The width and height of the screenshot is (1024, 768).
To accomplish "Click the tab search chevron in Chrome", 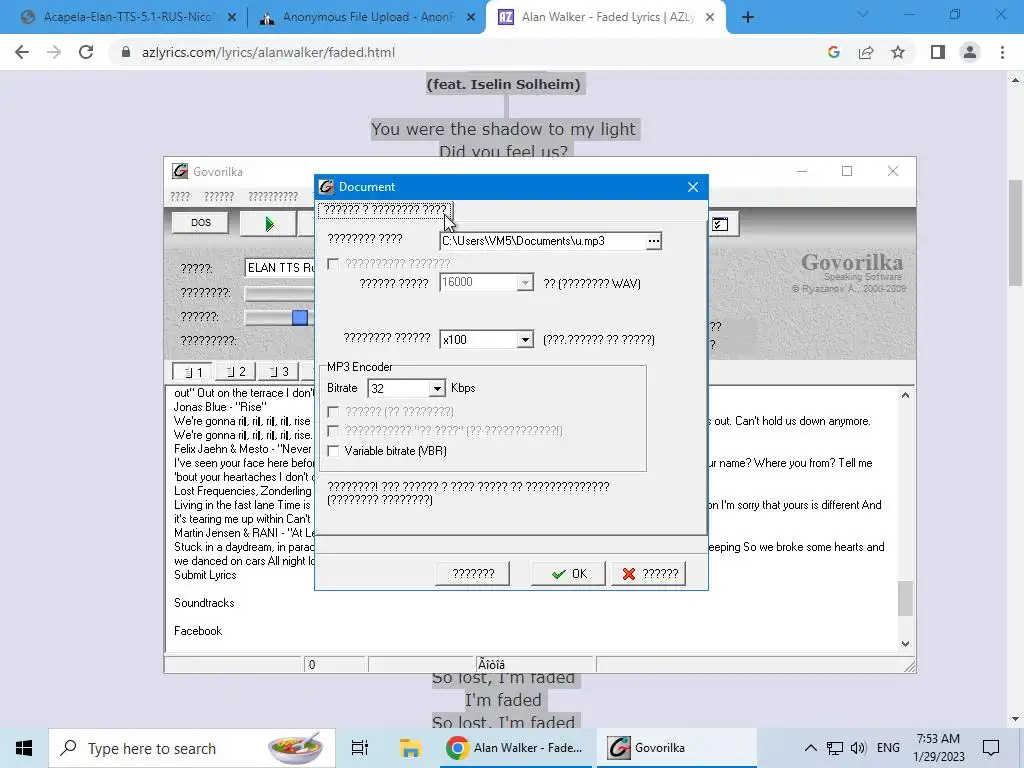I will (863, 14).
